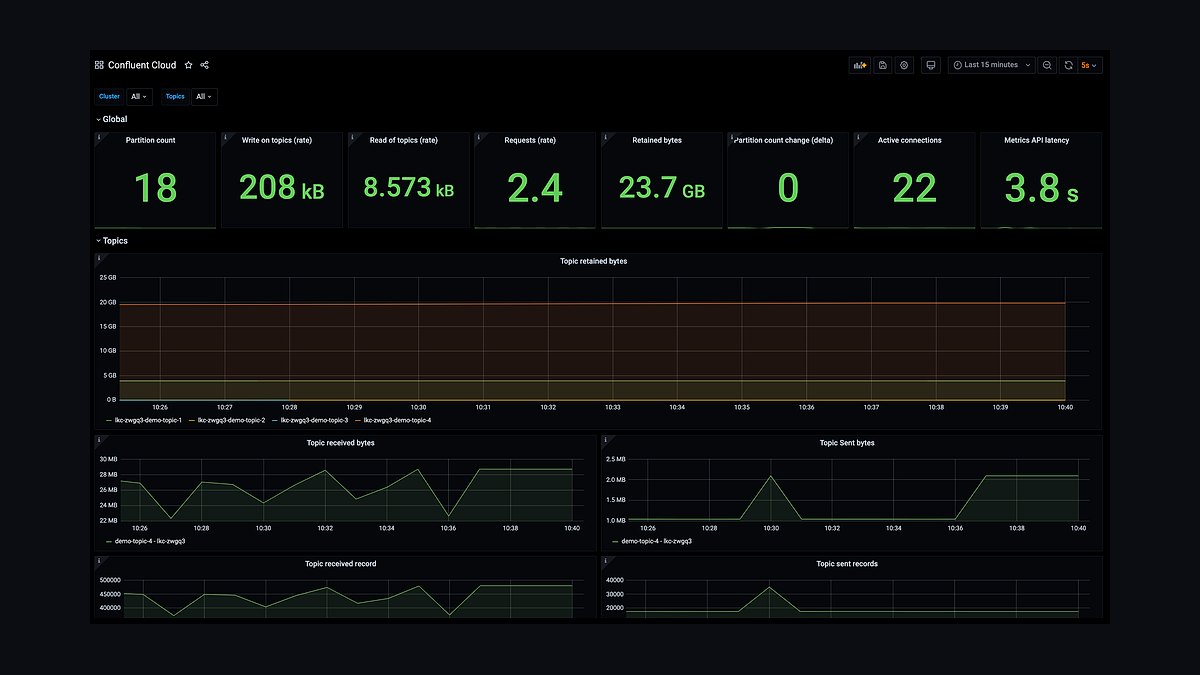Show info for Requests (rate) panel
The height and width of the screenshot is (675, 1200).
click(478, 137)
